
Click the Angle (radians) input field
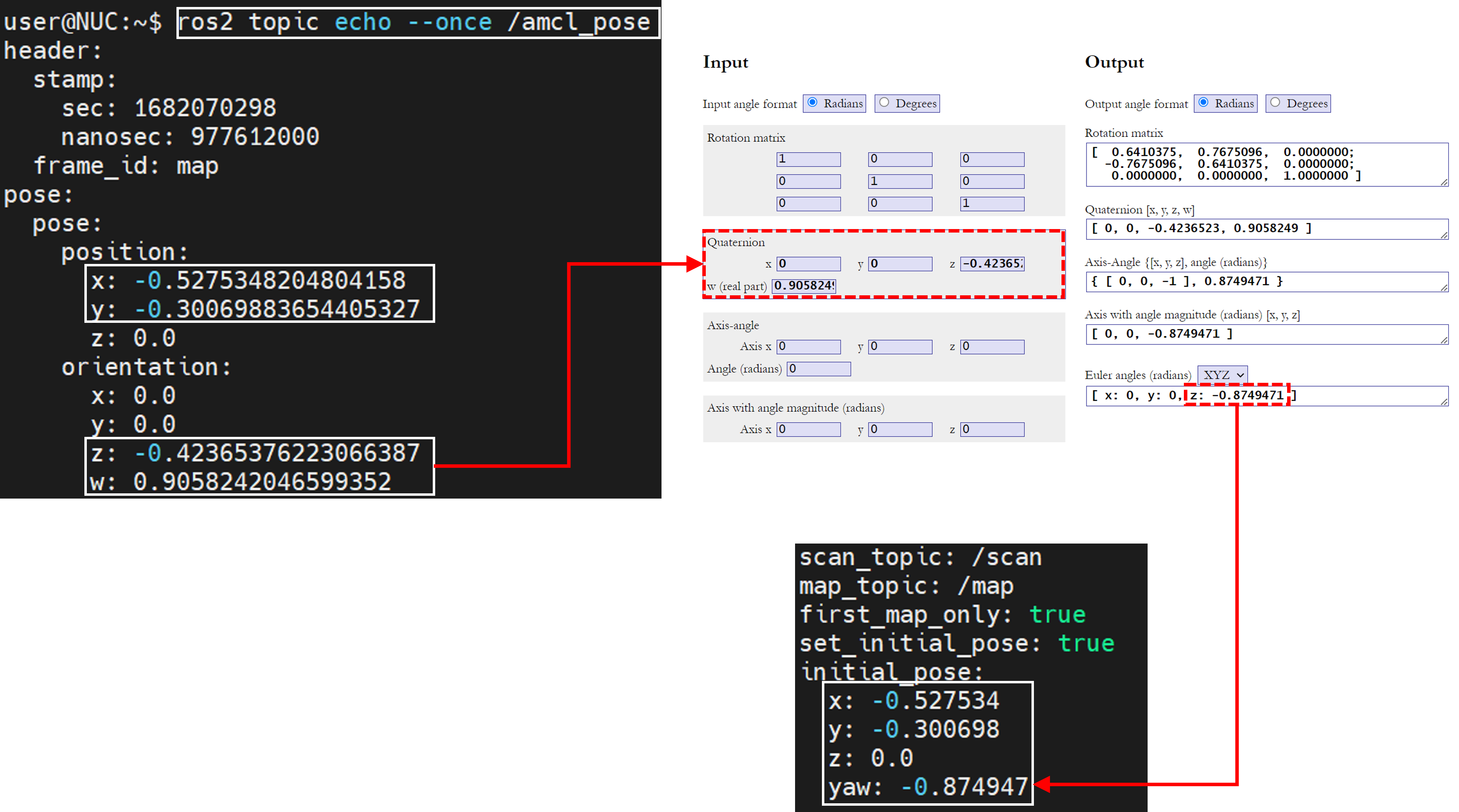pyautogui.click(x=818, y=369)
